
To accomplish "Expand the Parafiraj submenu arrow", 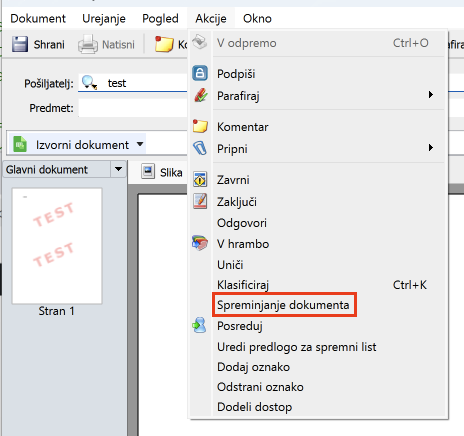I will tap(431, 95).
